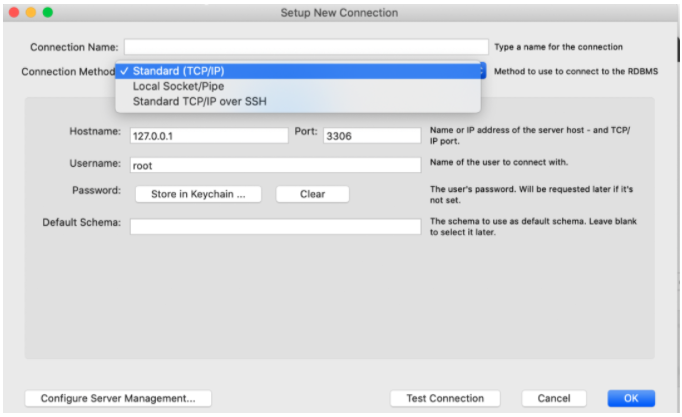Focus the Hostname field showing 127.0.0.1
Viewport: 682px width, 417px height.
click(208, 135)
